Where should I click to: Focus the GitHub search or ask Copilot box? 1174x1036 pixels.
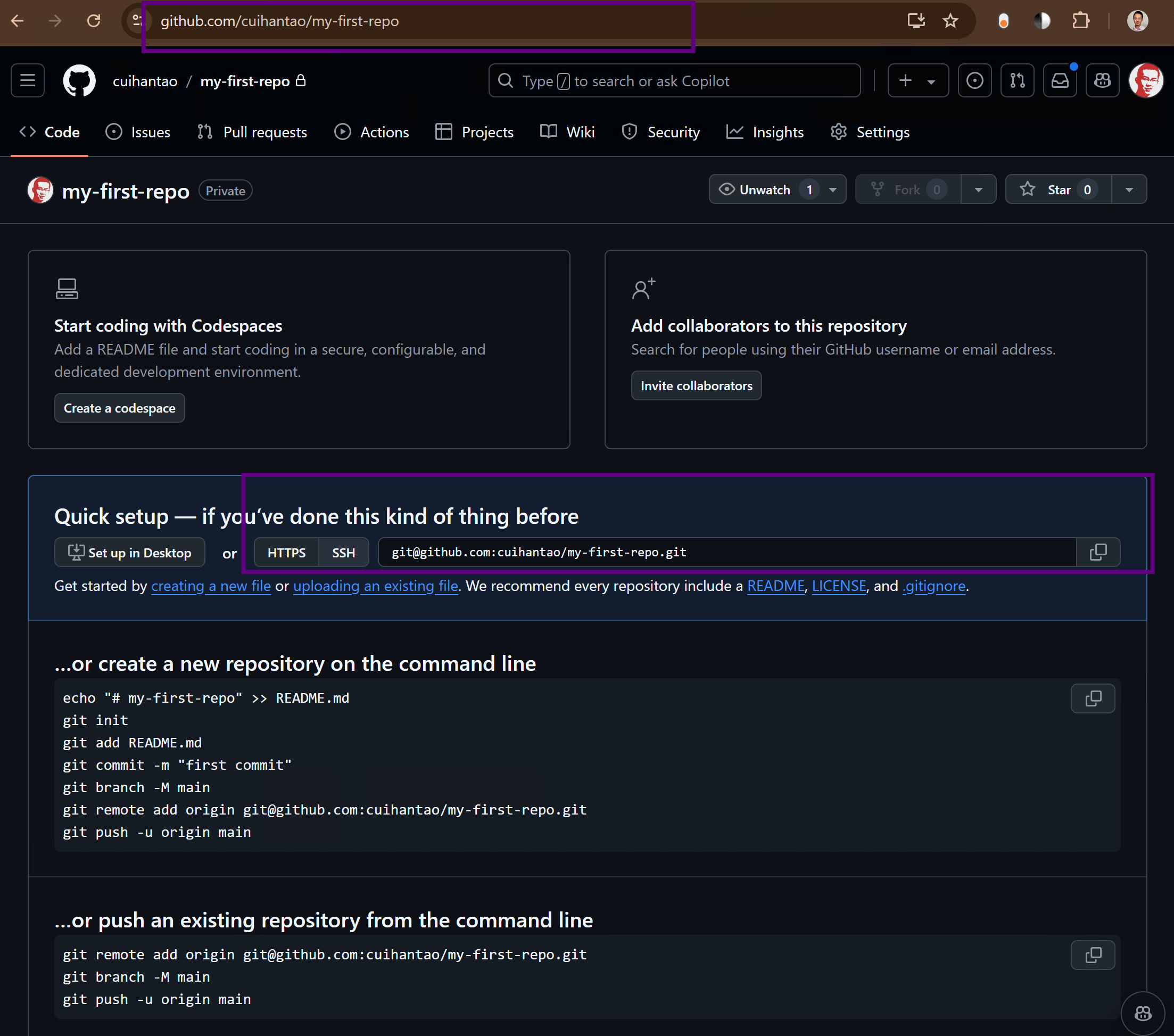point(674,80)
